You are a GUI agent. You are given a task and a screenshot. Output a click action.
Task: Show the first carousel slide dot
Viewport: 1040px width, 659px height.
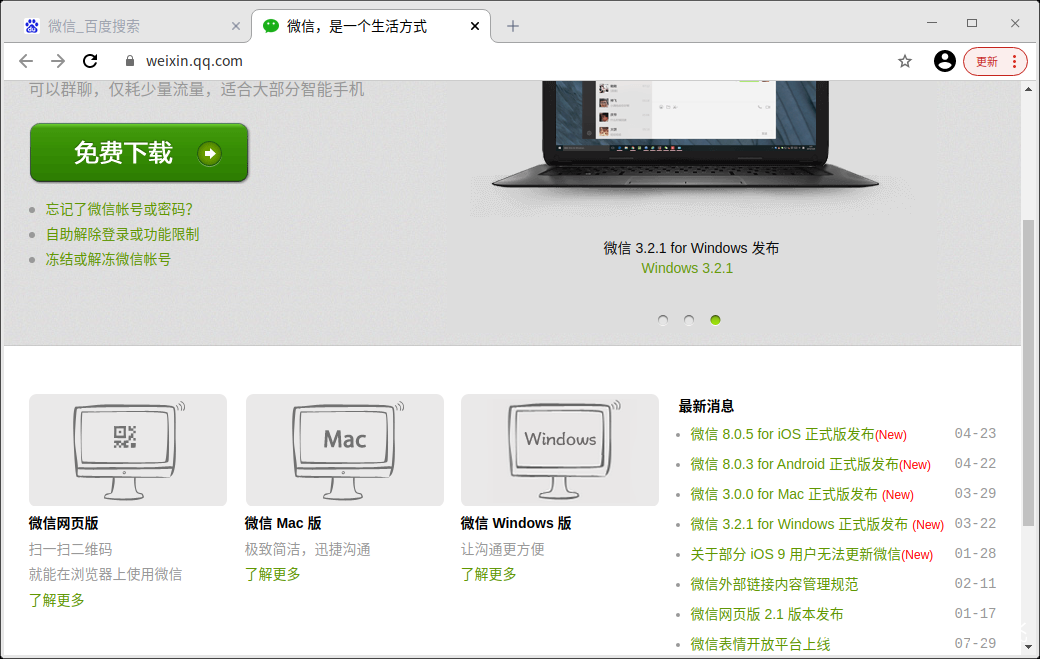(x=663, y=320)
